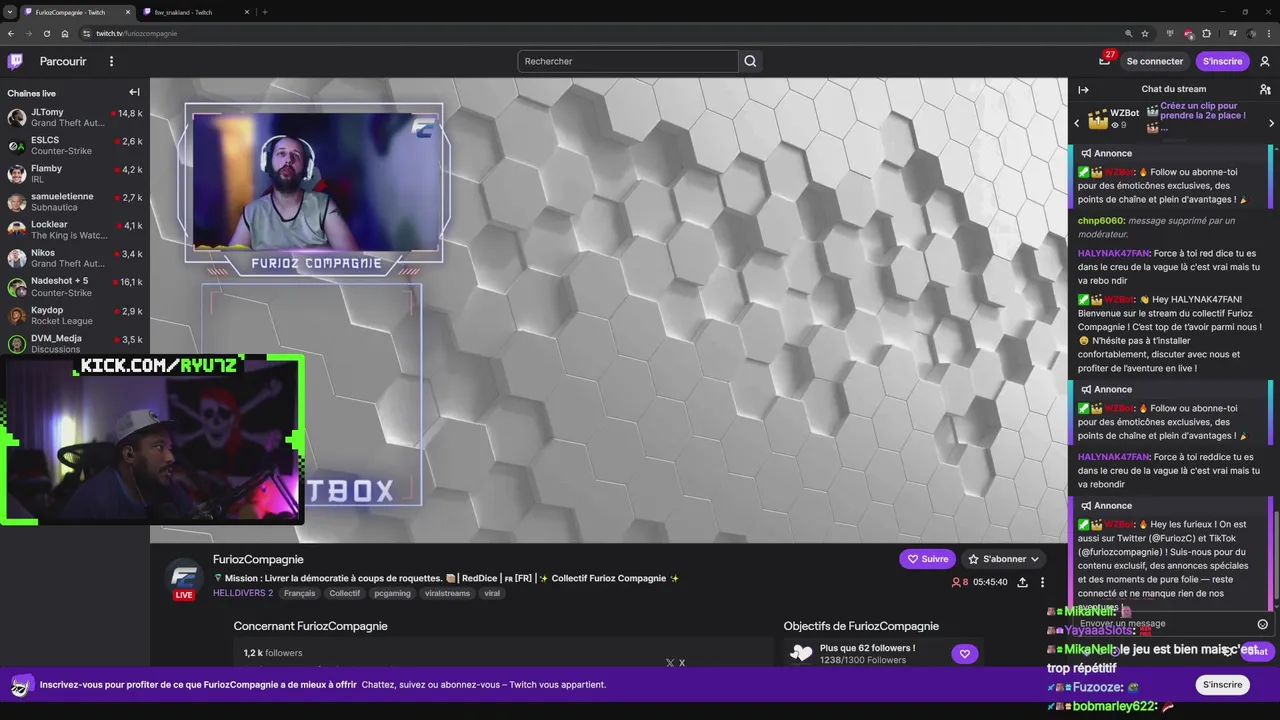The image size is (1280, 720).
Task: Bookmark this page with star icon
Action: [x=1145, y=33]
